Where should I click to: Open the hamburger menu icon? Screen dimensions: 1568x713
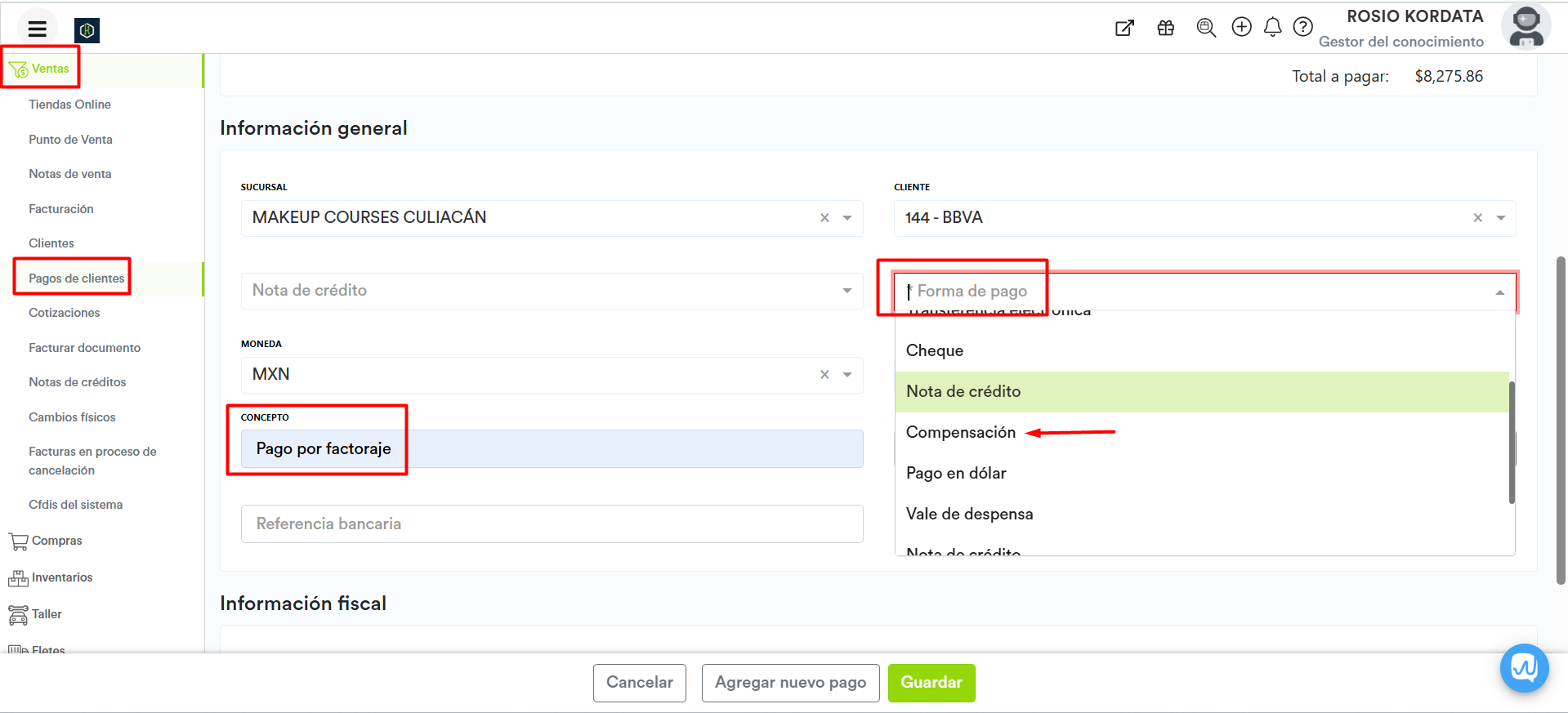[37, 29]
